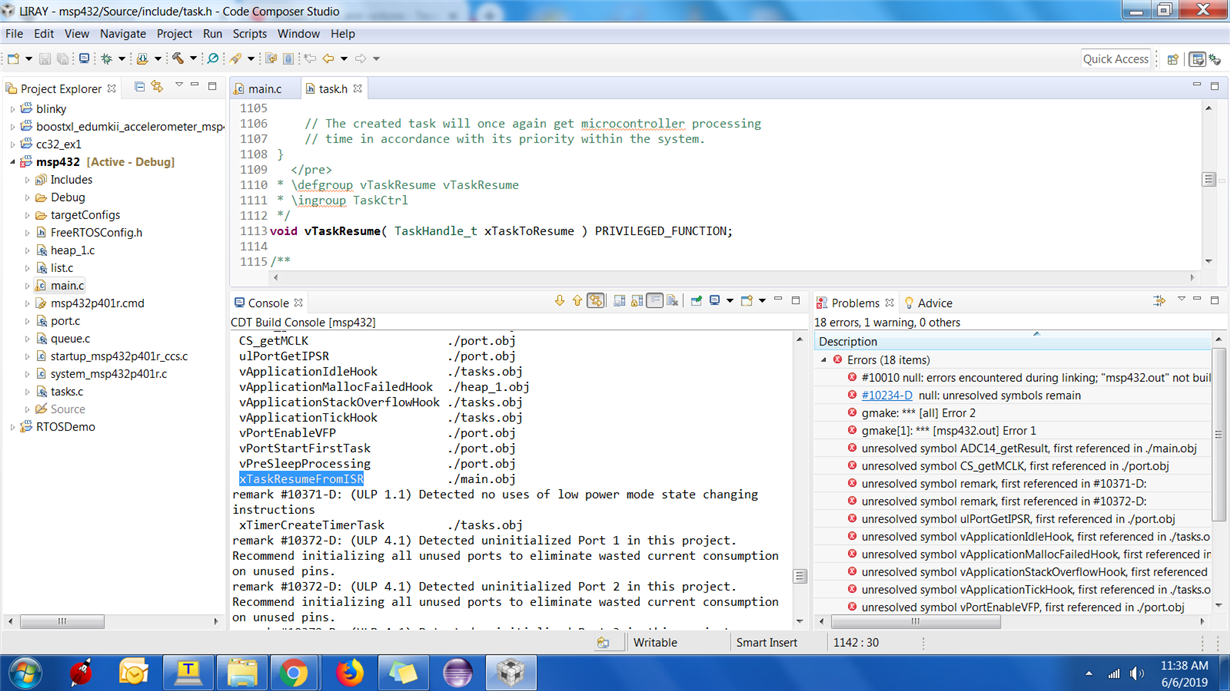Click the Code Composer Studio taskbar icon
This screenshot has width=1230, height=691.
pyautogui.click(x=511, y=672)
